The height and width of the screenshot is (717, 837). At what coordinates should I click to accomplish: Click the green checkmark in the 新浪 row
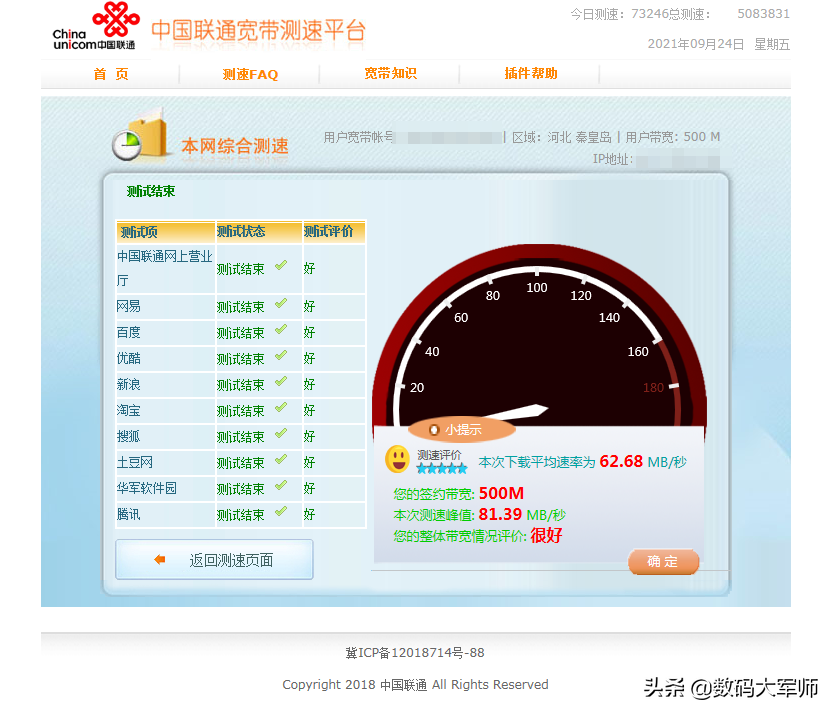coord(281,382)
